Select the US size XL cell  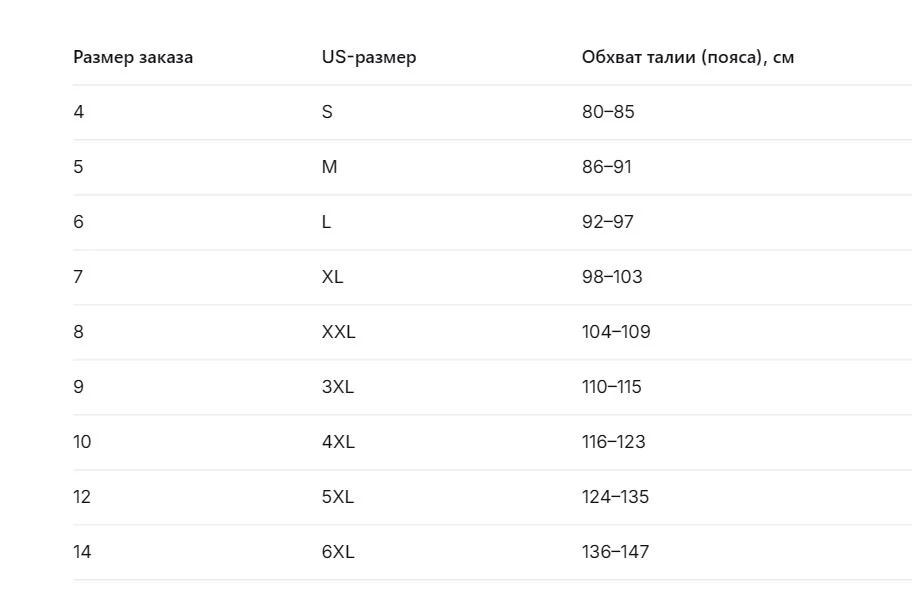(332, 277)
